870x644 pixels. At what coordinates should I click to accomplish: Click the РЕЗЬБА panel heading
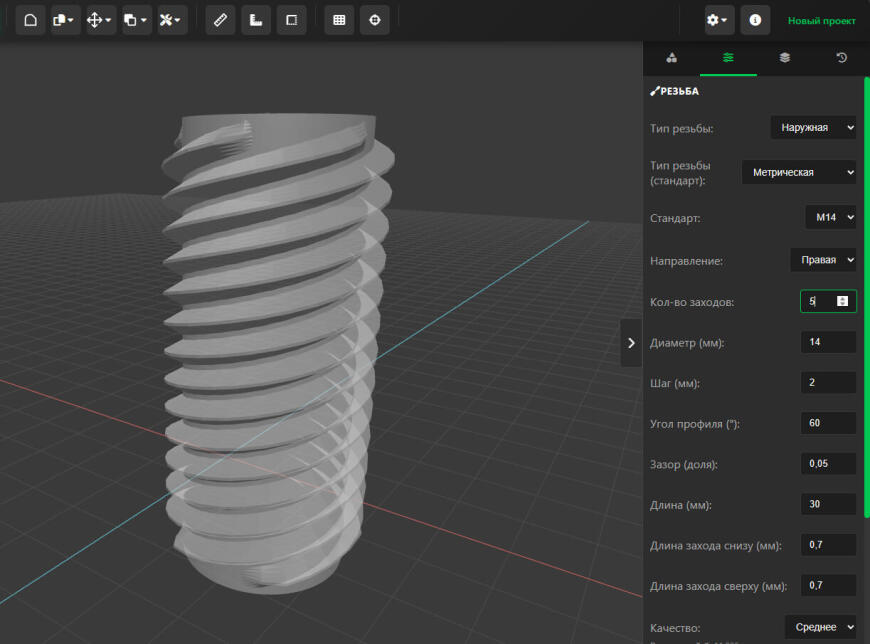(x=675, y=92)
